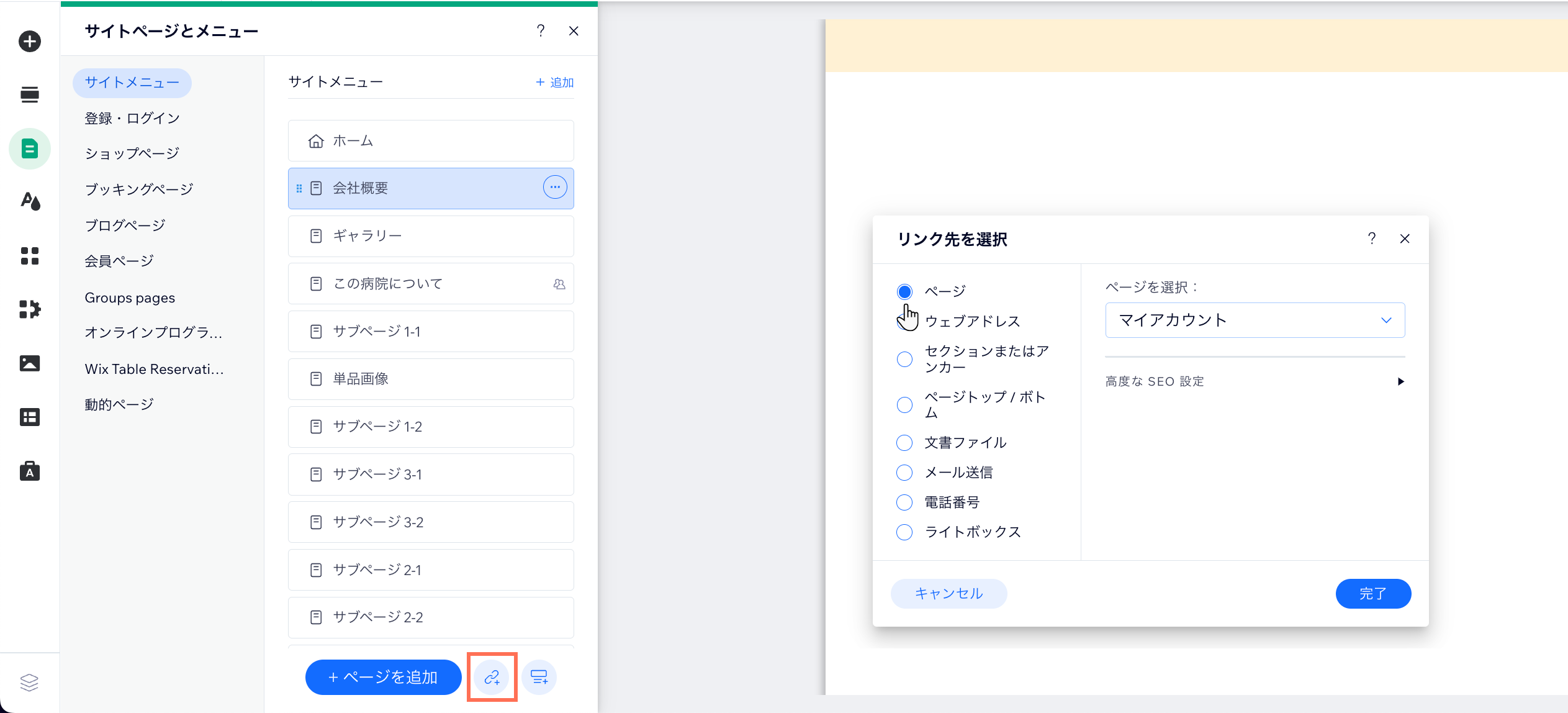The height and width of the screenshot is (713, 1568).
Task: Open more actions for 会社概要 page
Action: pyautogui.click(x=555, y=187)
